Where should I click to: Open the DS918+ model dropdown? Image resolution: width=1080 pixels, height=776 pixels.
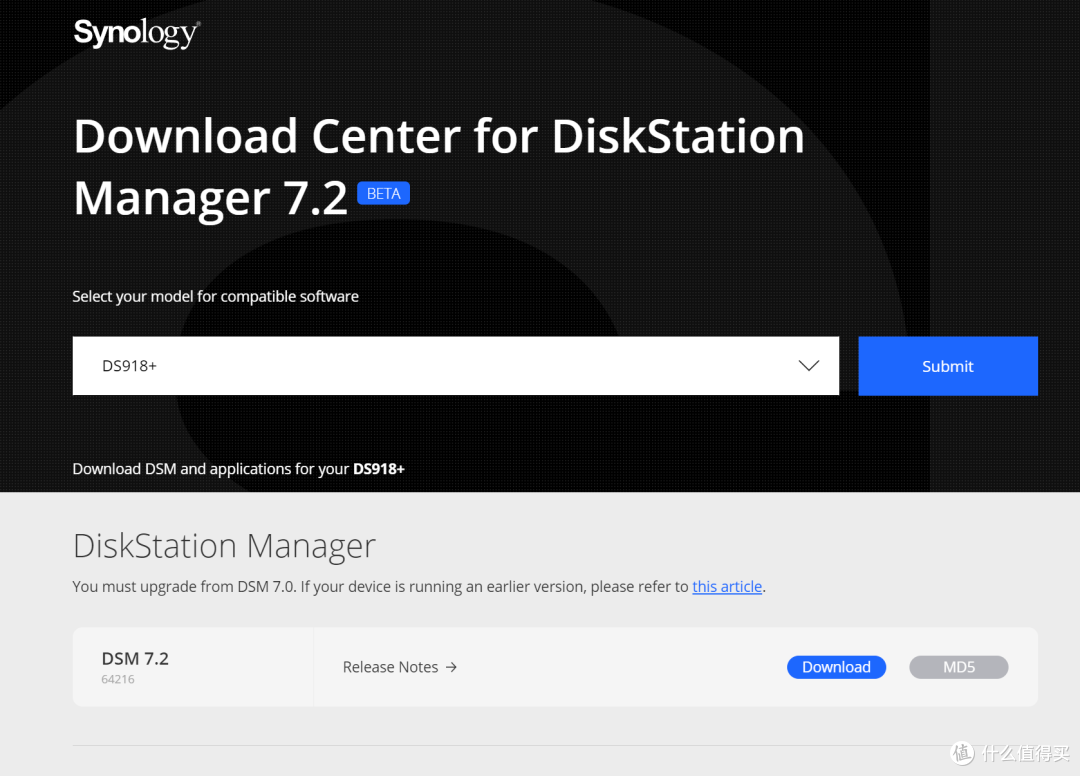[x=455, y=366]
